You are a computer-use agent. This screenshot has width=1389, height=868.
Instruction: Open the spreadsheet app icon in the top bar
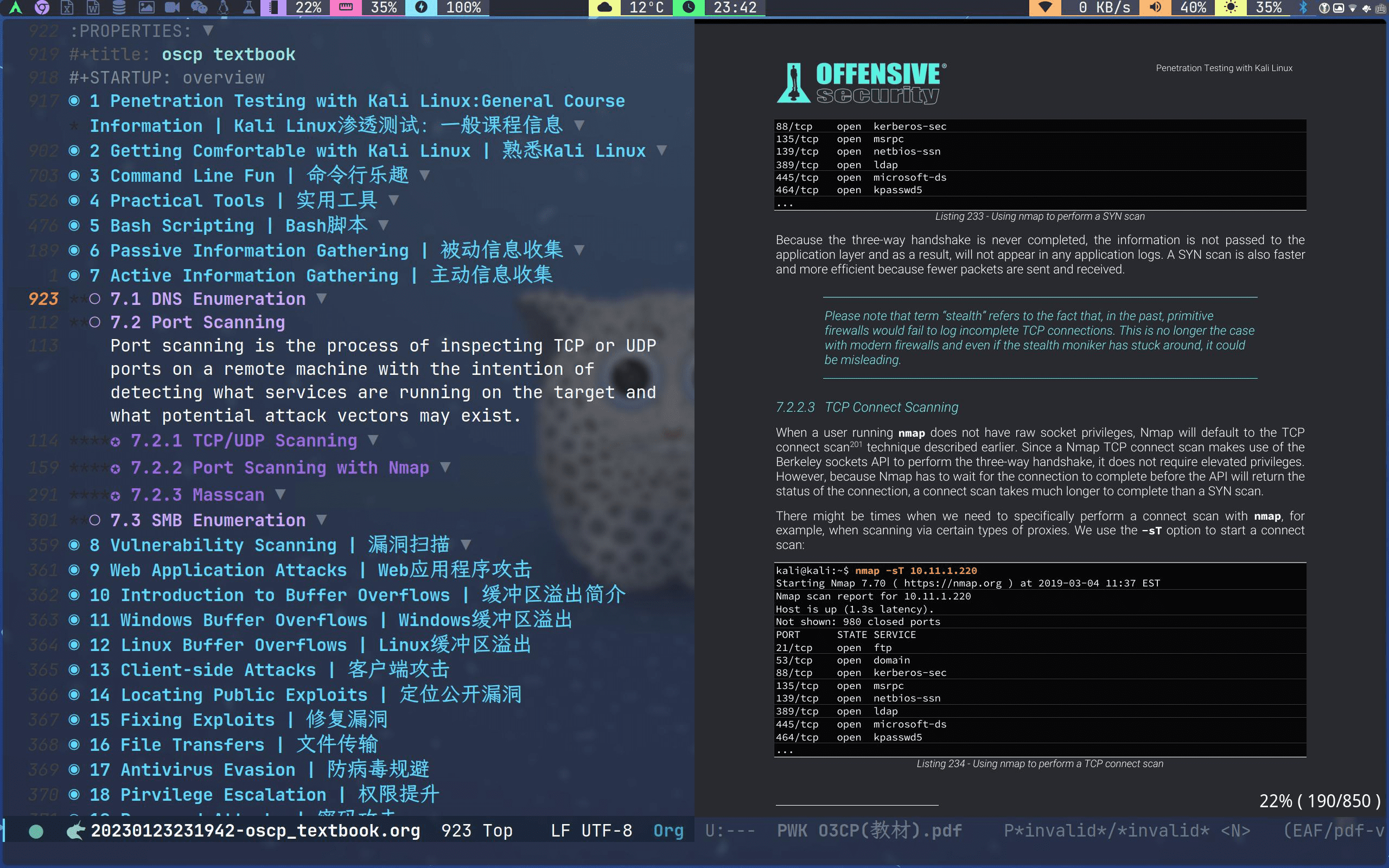pos(67,8)
